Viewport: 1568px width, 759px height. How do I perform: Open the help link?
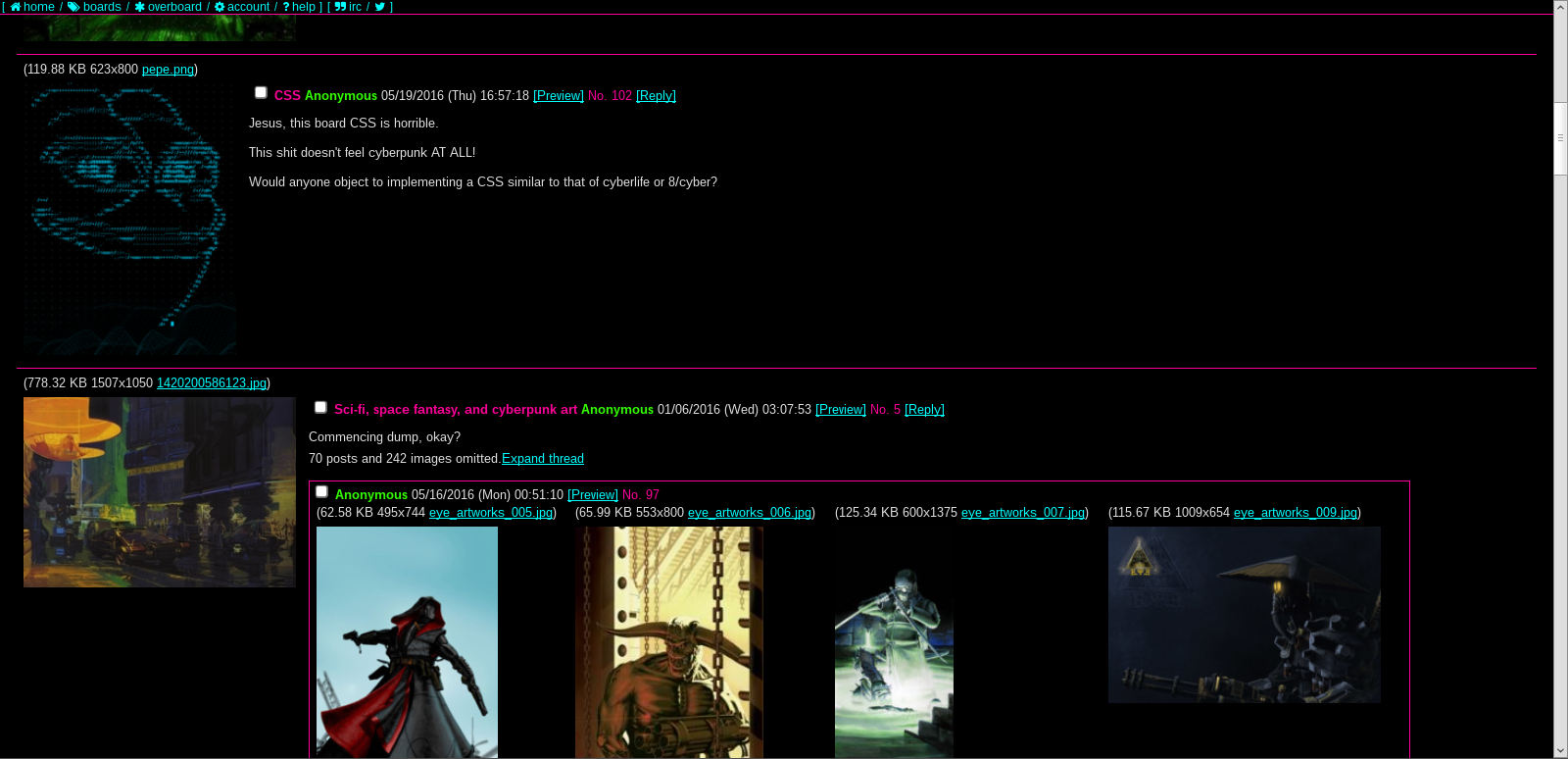pos(299,7)
